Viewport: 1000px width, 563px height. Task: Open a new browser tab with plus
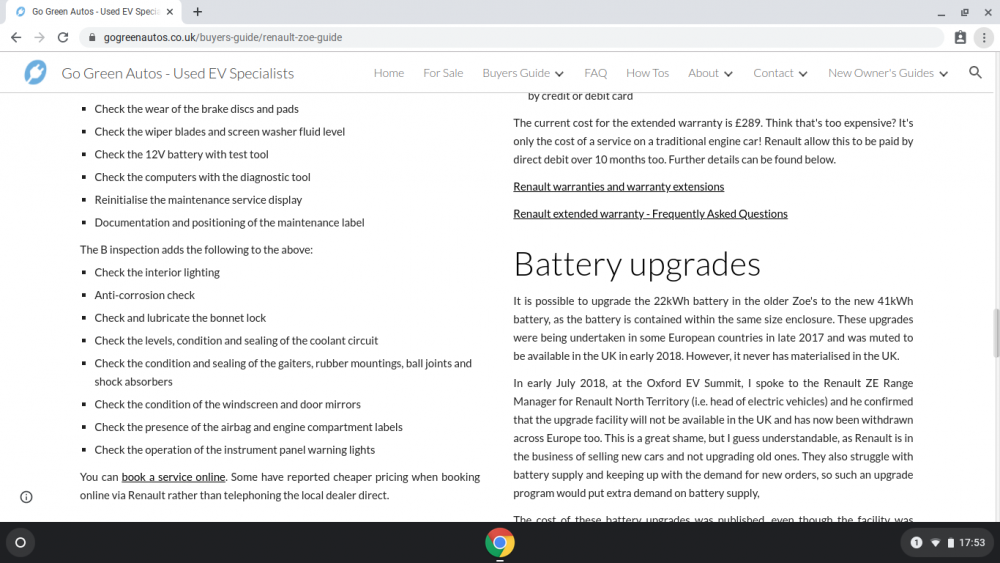coord(198,11)
